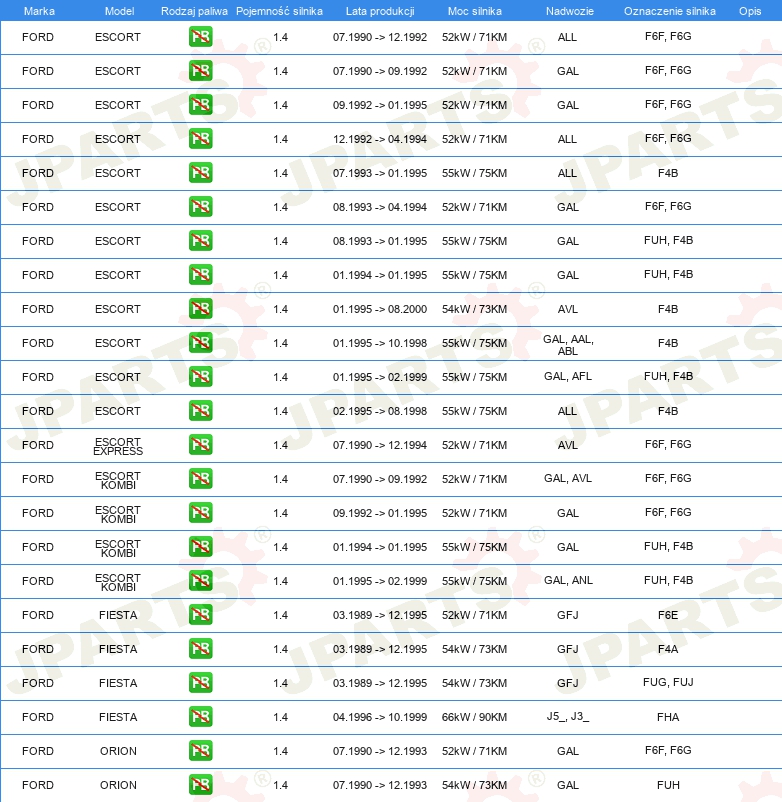Click fuel icon in Escort 01.1995 -> 10.1998 row
Screen dimensions: 782x802
[x=200, y=343]
